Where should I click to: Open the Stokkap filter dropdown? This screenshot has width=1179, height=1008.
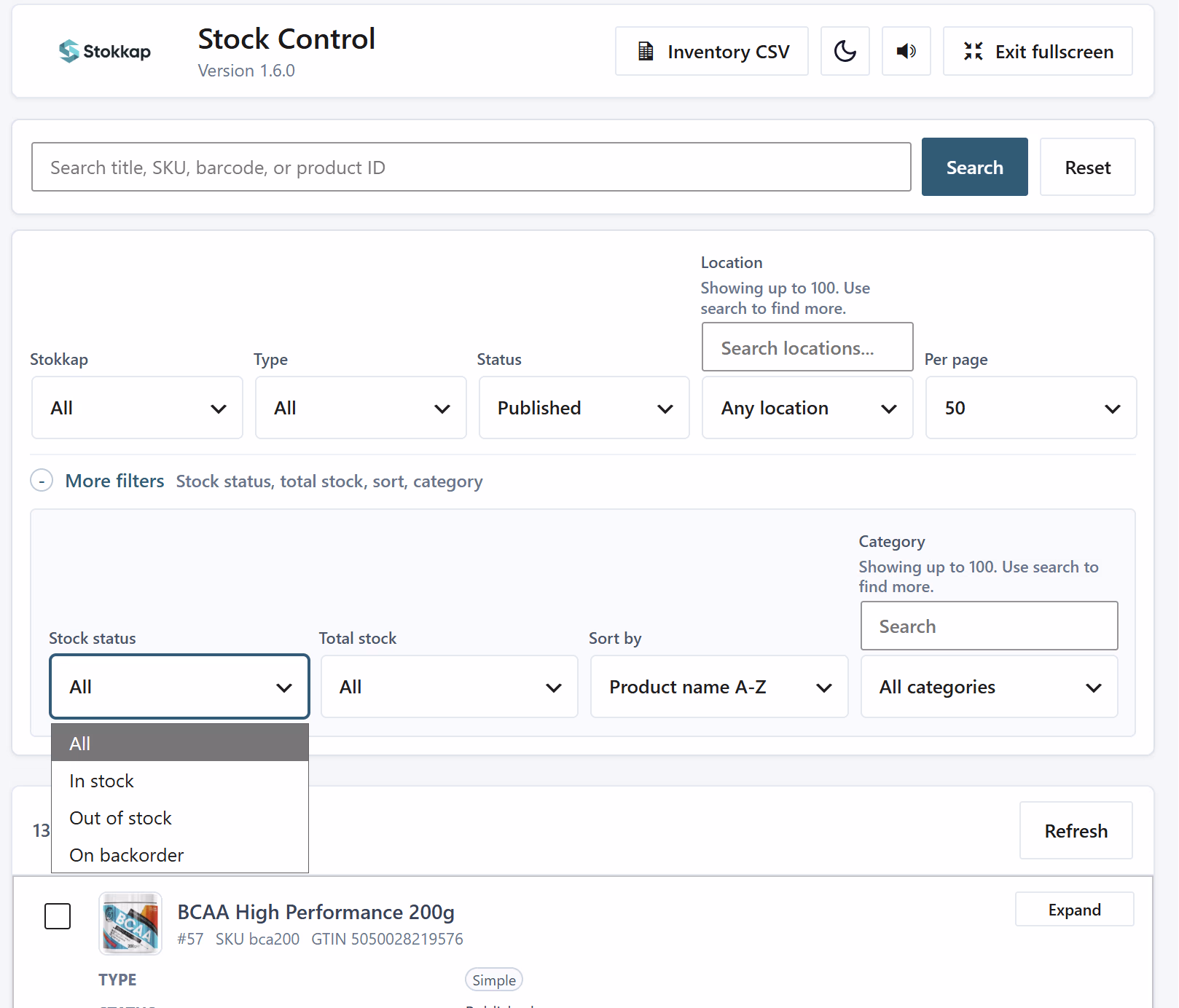137,408
